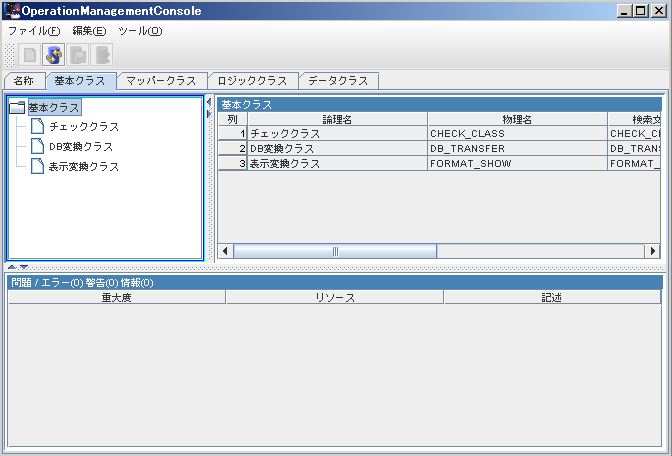The width and height of the screenshot is (672, 456).
Task: Click the save toolbar icon
Action: [x=78, y=55]
